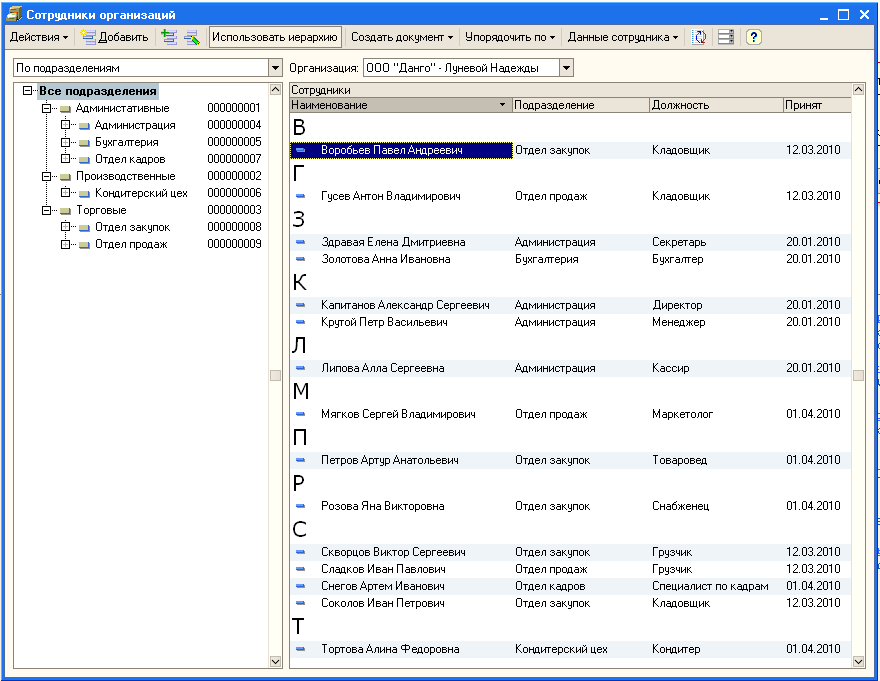Open the Создать документ menu
Image resolution: width=880 pixels, height=681 pixels.
tap(401, 37)
